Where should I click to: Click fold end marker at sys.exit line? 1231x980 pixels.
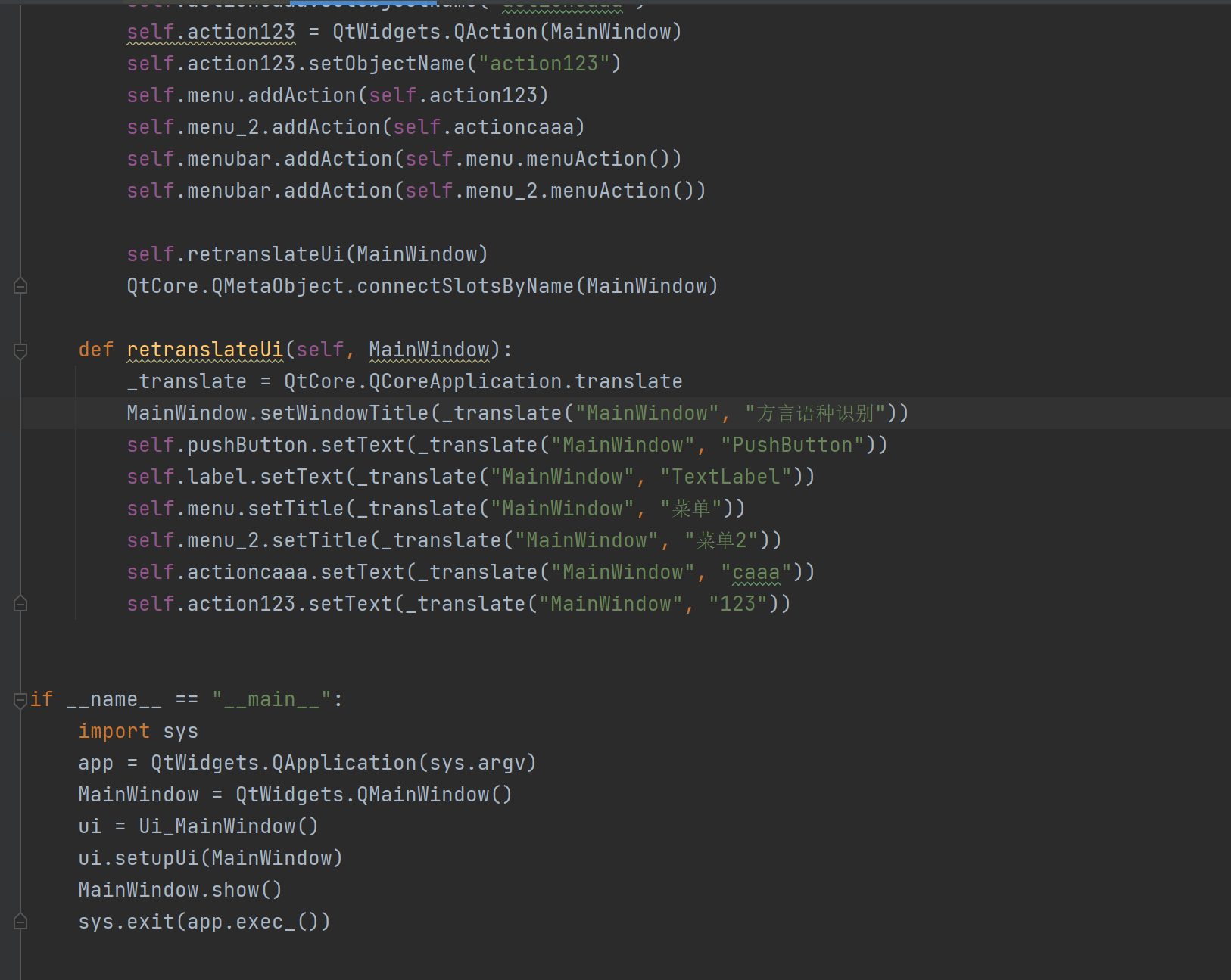point(20,922)
